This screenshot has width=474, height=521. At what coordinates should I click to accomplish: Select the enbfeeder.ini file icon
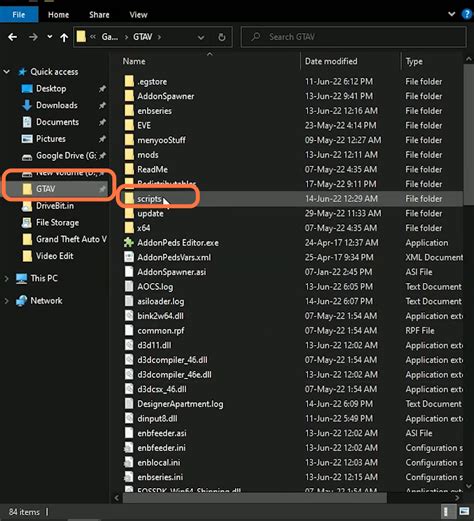[129, 448]
